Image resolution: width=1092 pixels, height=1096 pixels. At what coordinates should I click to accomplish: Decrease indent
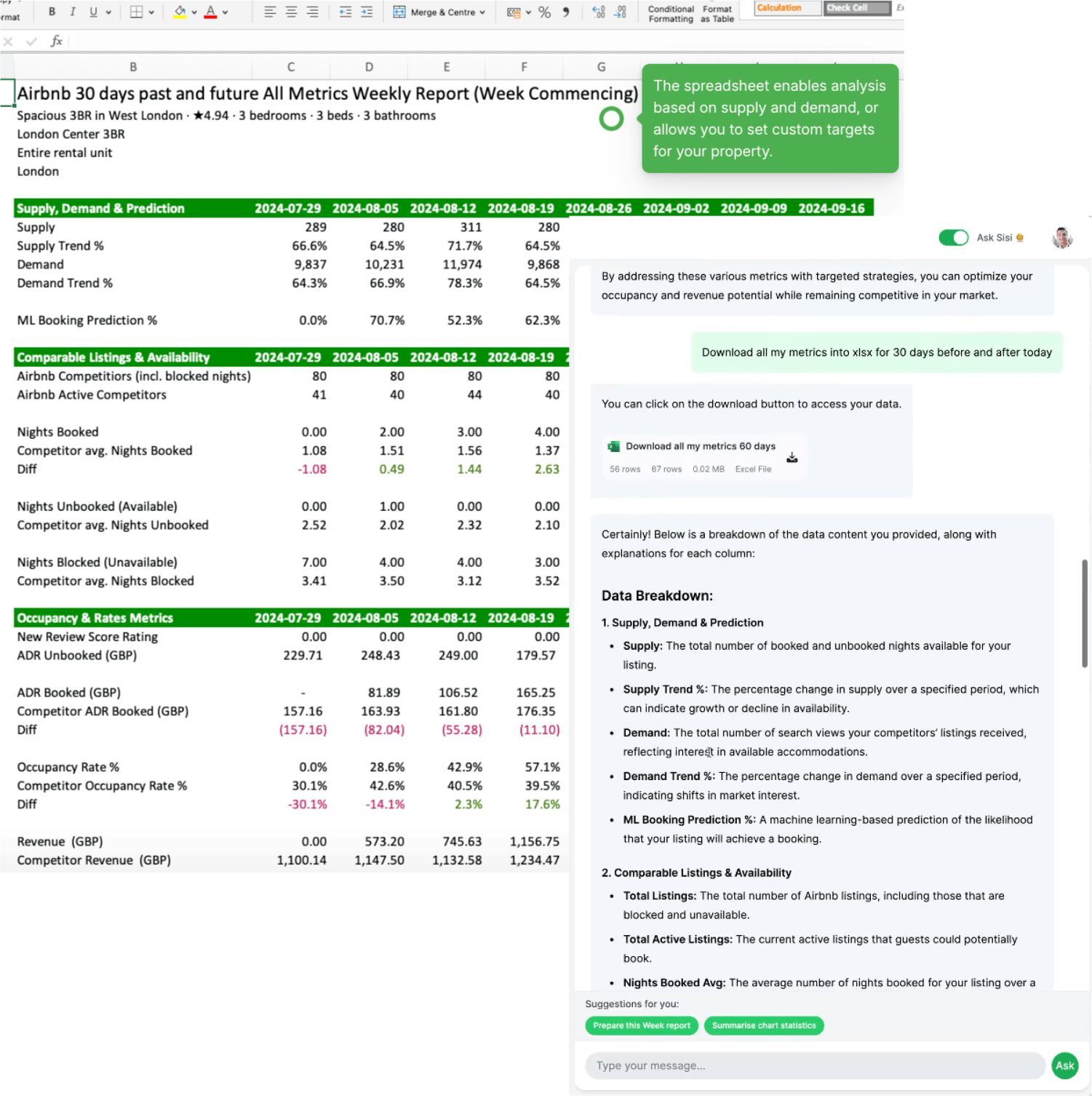pyautogui.click(x=346, y=12)
